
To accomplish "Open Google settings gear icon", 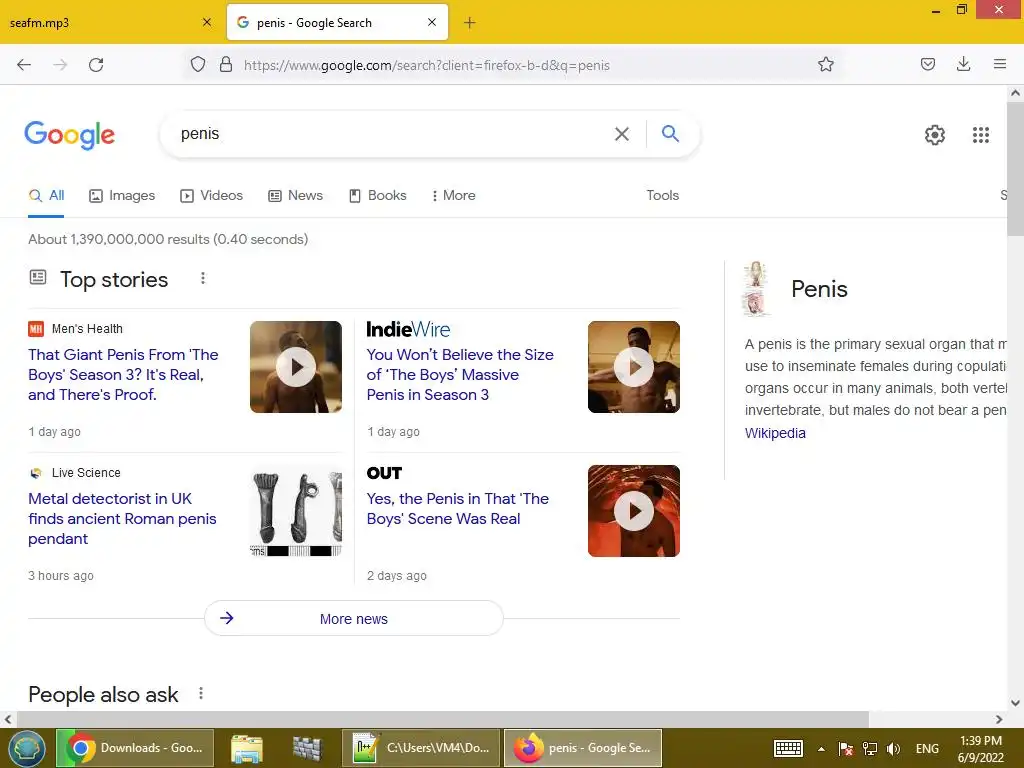I will tap(935, 135).
